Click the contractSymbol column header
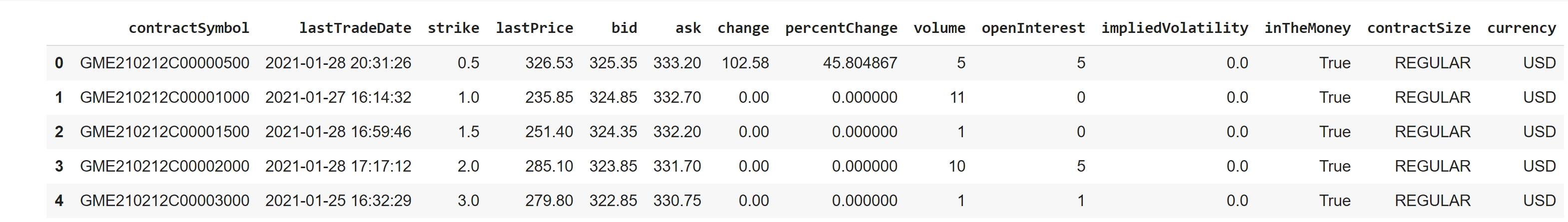Image resolution: width=1568 pixels, height=222 pixels. [x=189, y=28]
